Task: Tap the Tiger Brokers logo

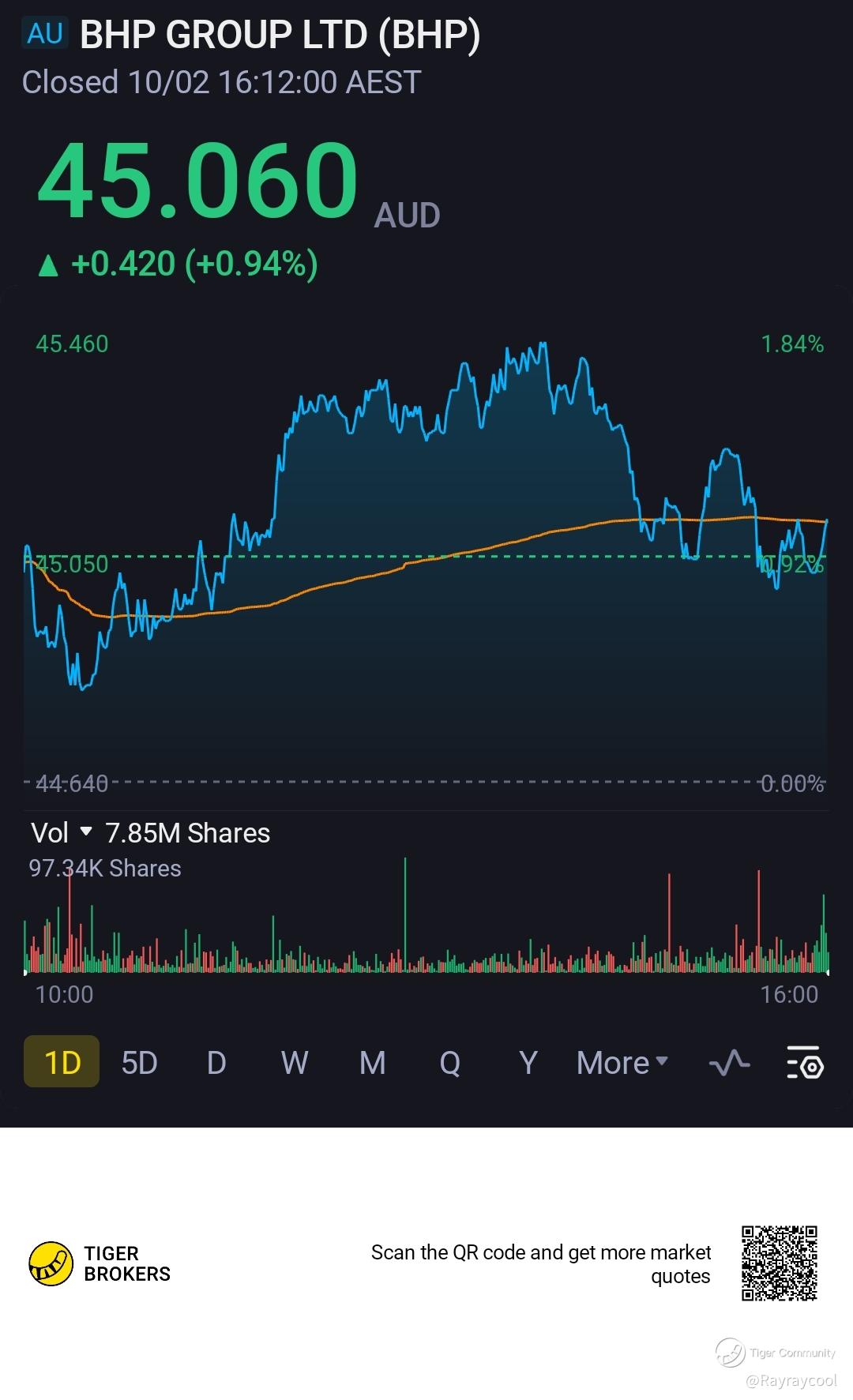Action: [100, 1263]
